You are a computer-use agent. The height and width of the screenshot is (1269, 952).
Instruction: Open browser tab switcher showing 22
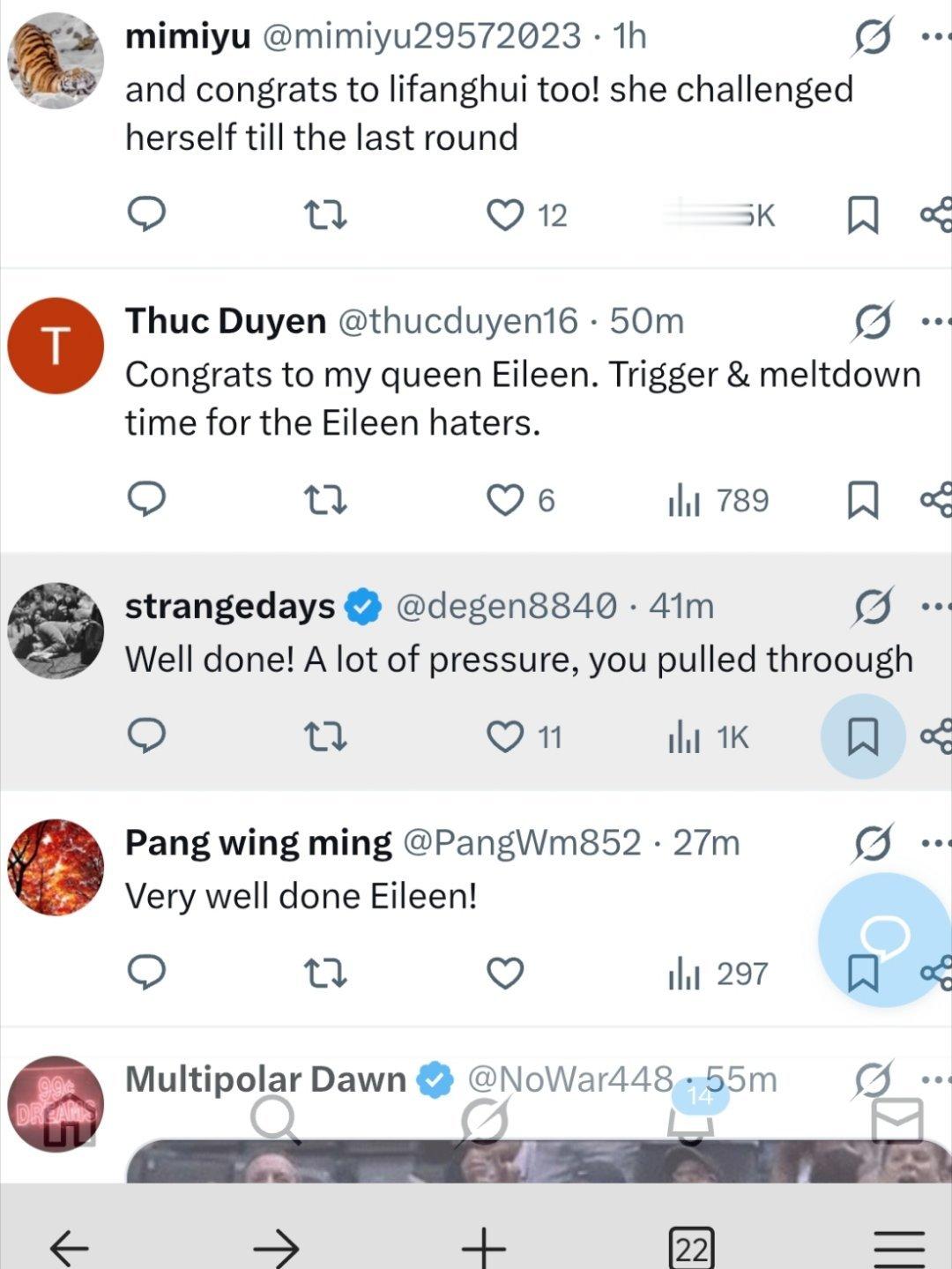coord(692,1248)
